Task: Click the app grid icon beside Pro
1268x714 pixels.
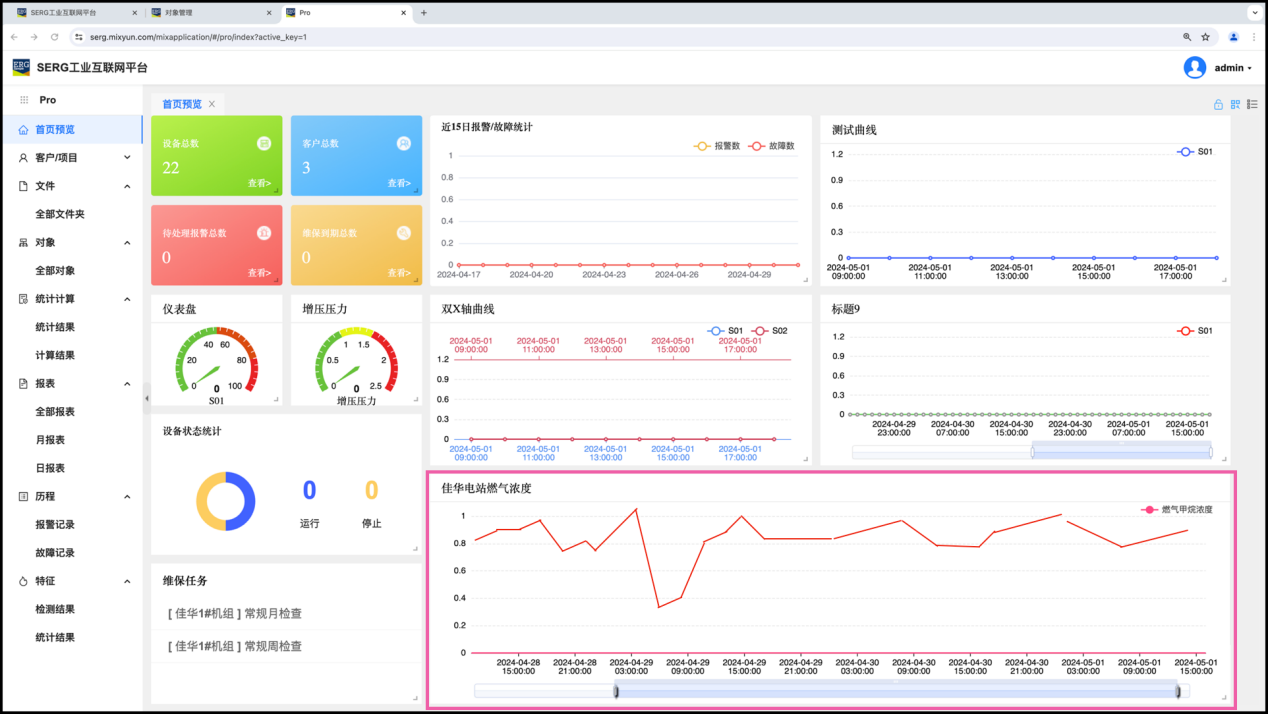Action: click(x=24, y=100)
